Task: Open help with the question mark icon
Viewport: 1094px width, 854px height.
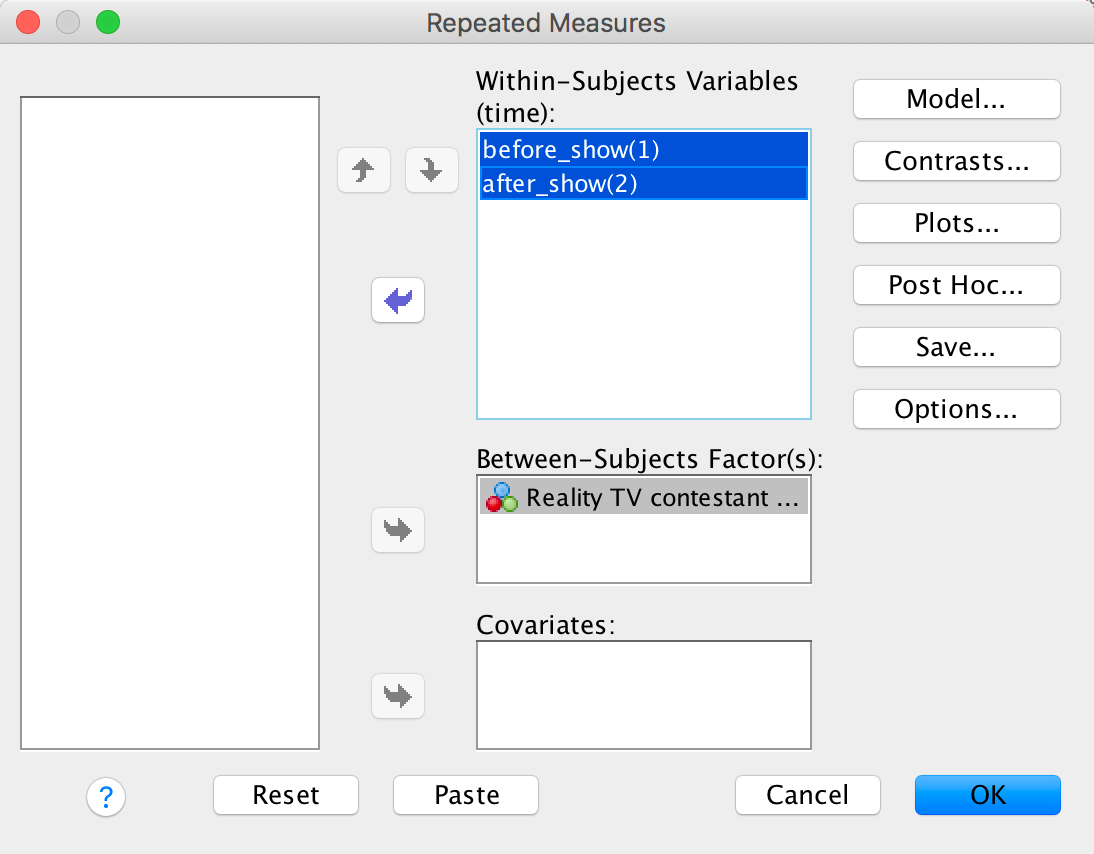Action: pos(106,796)
